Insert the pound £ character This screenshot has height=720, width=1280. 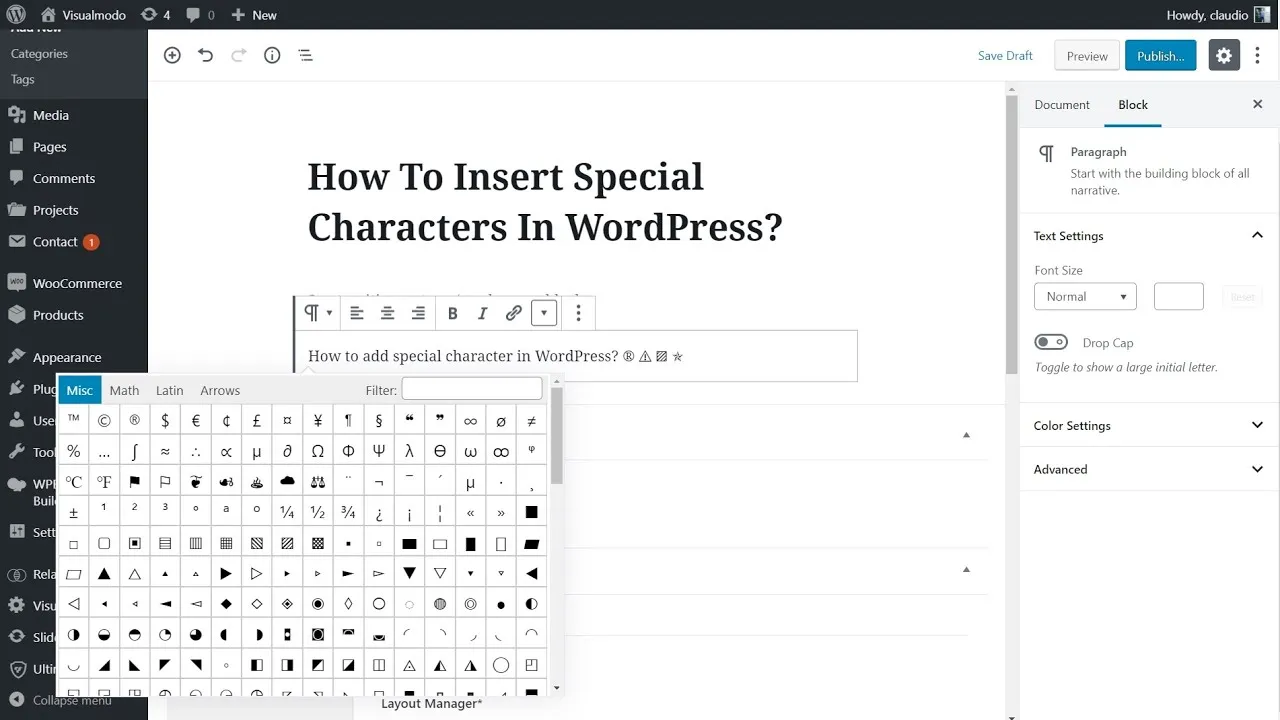[x=257, y=421]
